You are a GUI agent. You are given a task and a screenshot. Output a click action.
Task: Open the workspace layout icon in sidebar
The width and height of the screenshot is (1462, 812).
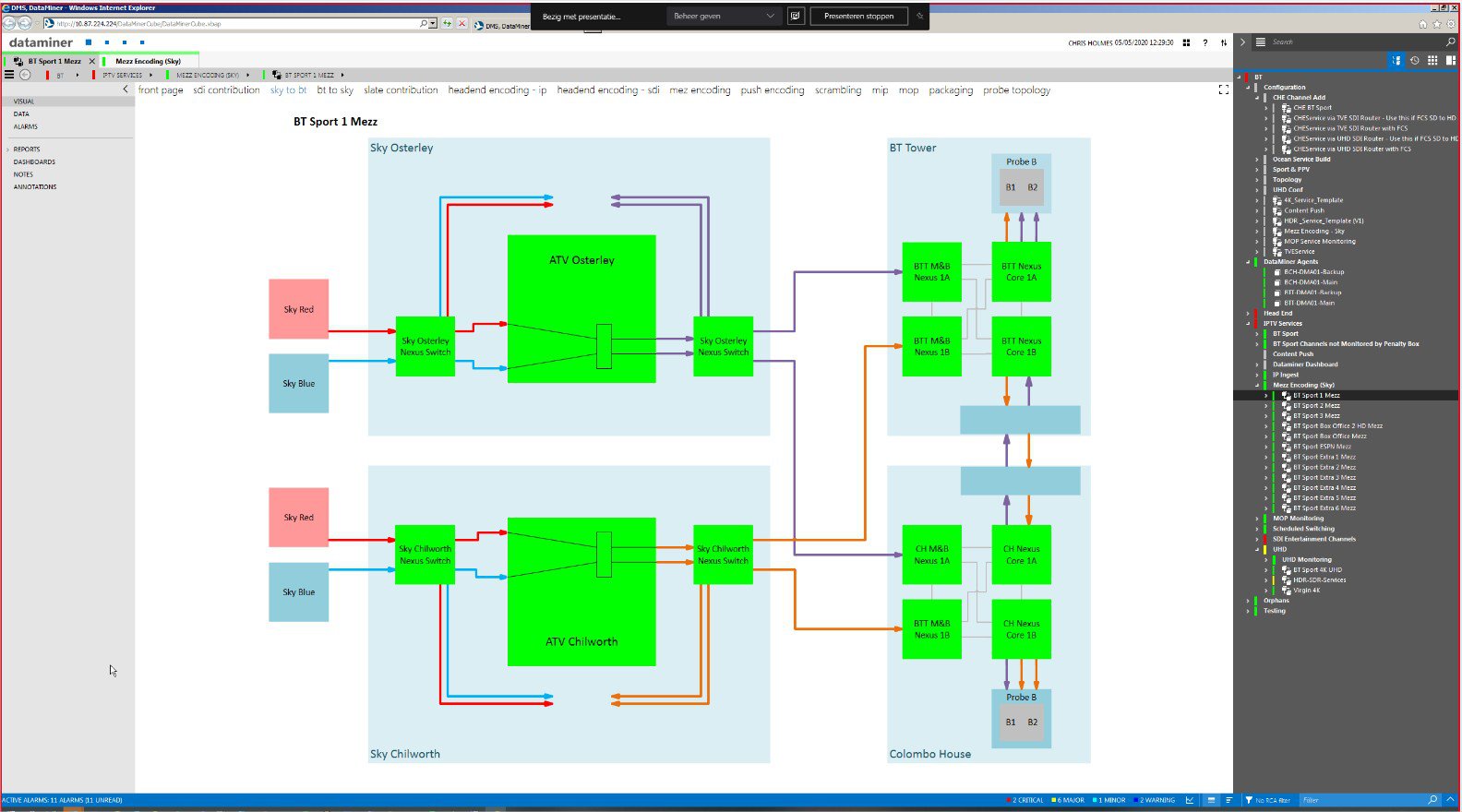[x=1451, y=60]
